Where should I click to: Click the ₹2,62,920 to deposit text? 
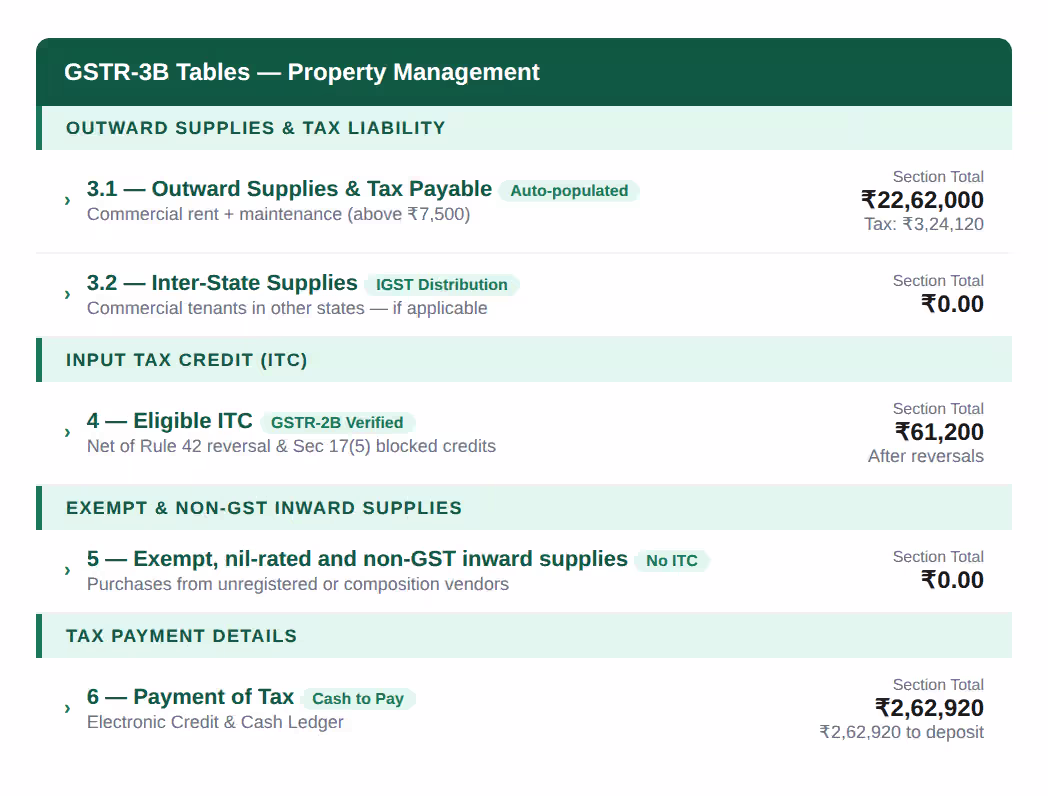point(902,733)
